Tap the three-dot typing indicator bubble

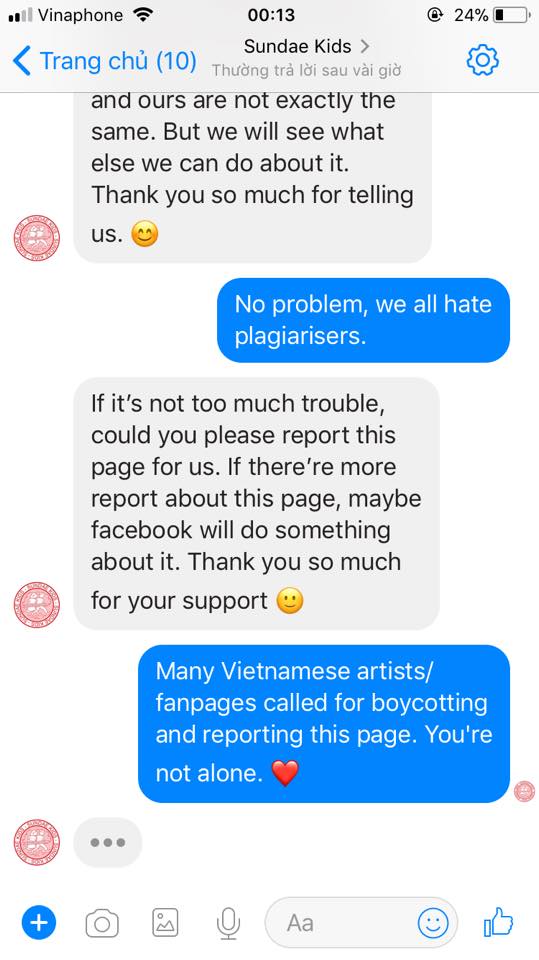(108, 842)
